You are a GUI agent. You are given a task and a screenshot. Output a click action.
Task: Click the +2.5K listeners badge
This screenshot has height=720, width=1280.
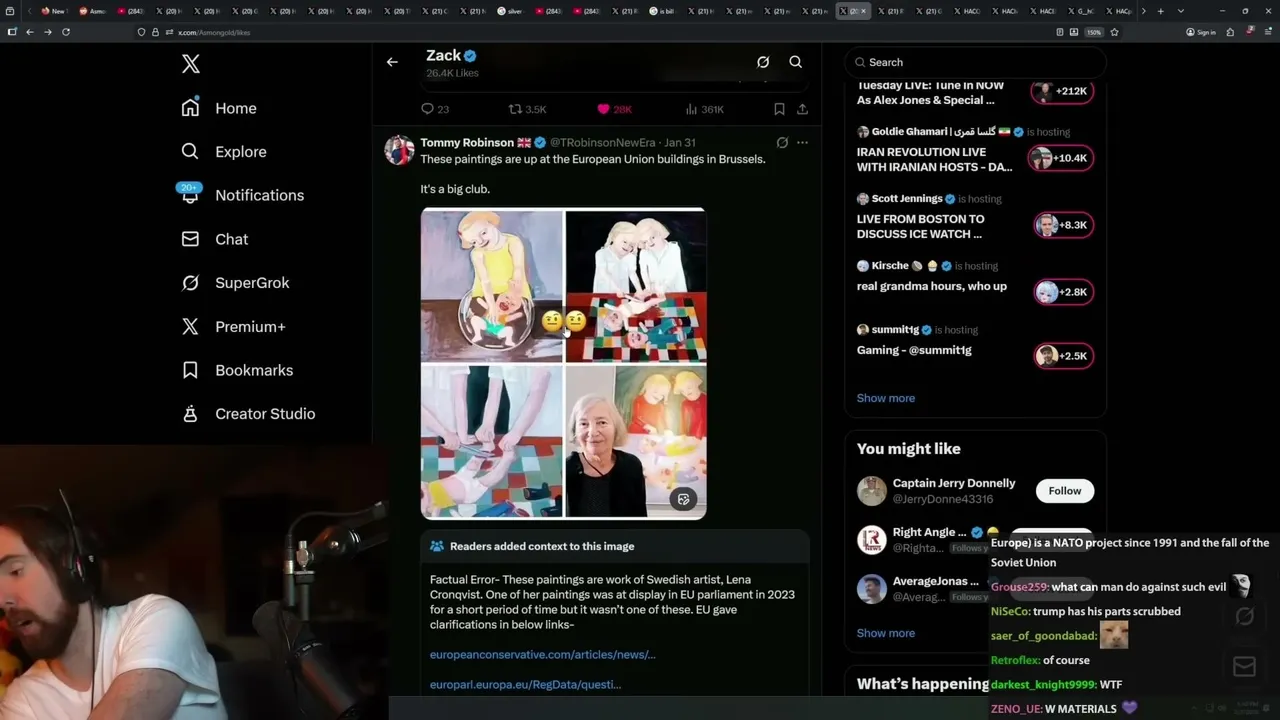coord(1063,356)
